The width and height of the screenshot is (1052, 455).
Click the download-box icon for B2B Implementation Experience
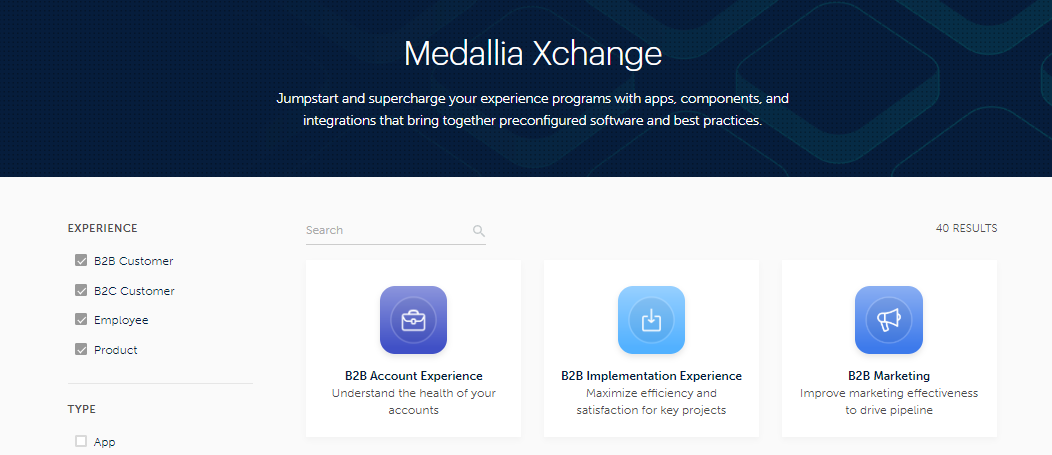coord(651,320)
